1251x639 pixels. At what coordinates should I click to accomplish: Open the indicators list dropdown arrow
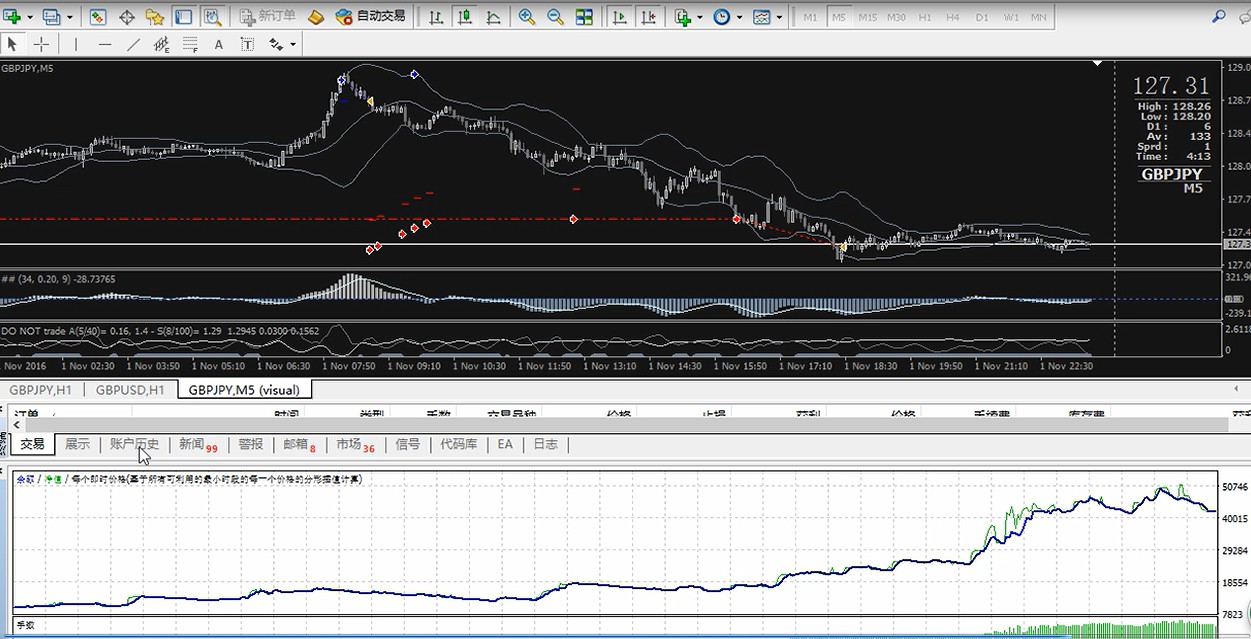[699, 17]
